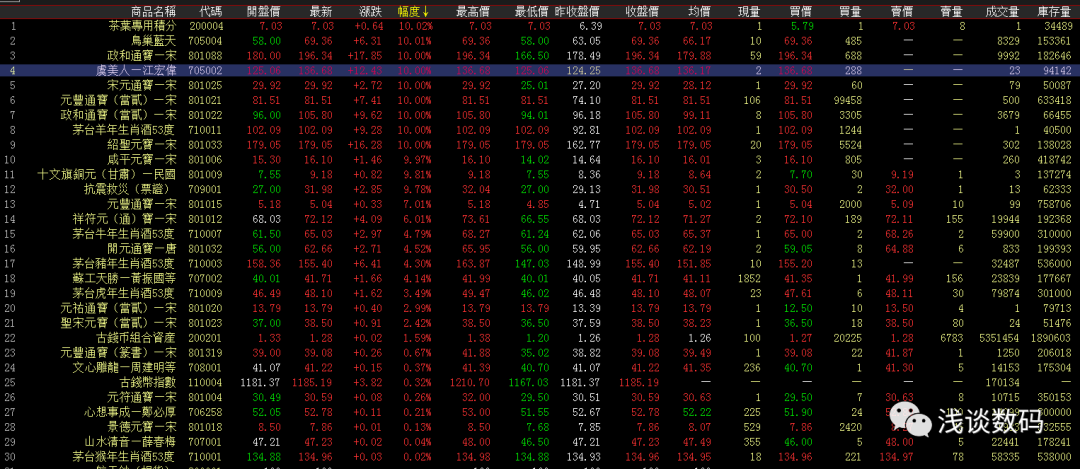Select row 茅台猴年生肖酒53度
1080x469 pixels.
pos(540,455)
